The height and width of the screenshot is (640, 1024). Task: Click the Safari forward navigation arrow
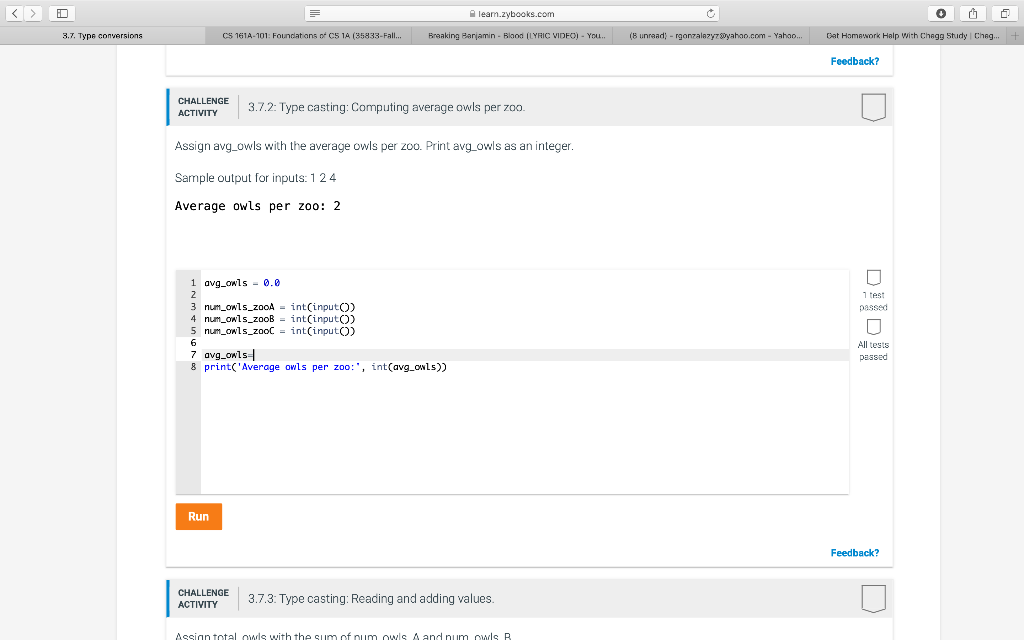pos(32,14)
